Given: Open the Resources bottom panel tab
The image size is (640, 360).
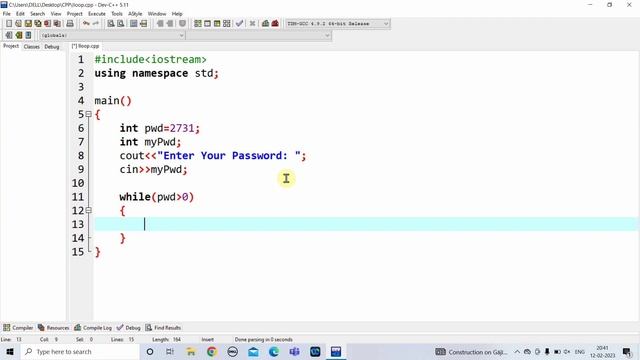Looking at the screenshot, I should tap(53, 328).
